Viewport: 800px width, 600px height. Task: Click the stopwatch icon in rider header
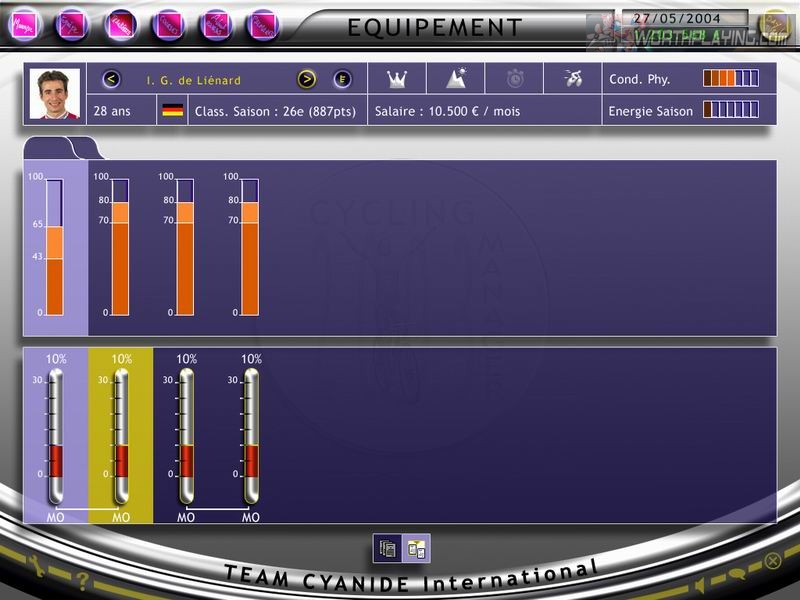pos(515,79)
